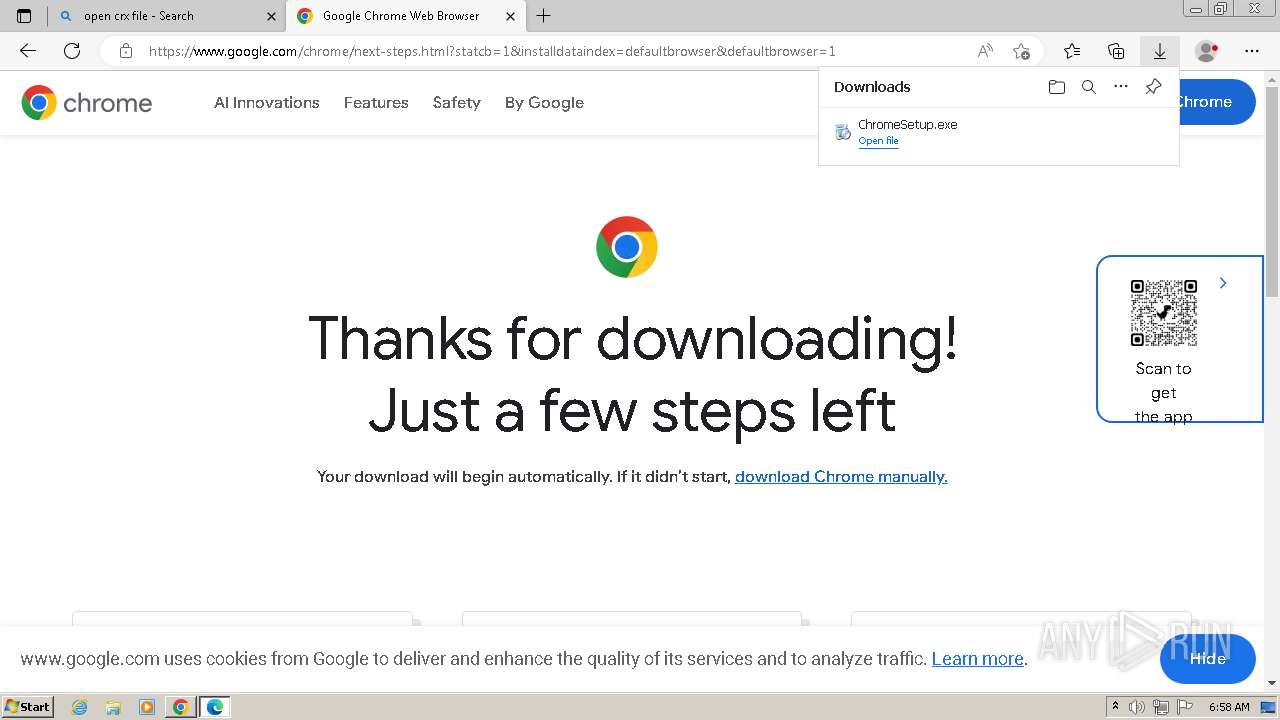Toggle the Downloads toolbar icon
The image size is (1280, 720).
click(x=1160, y=51)
